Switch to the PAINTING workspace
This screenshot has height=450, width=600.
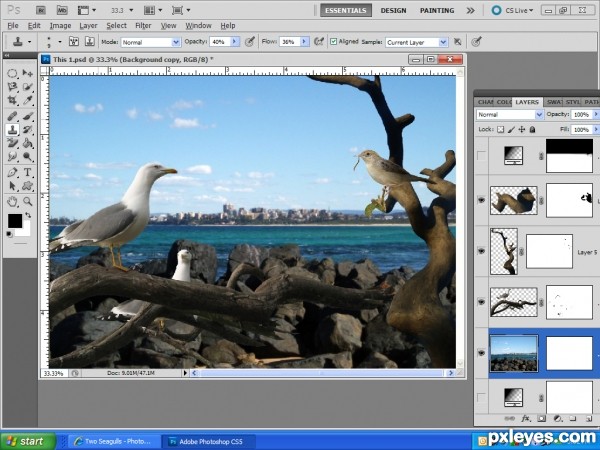(437, 10)
